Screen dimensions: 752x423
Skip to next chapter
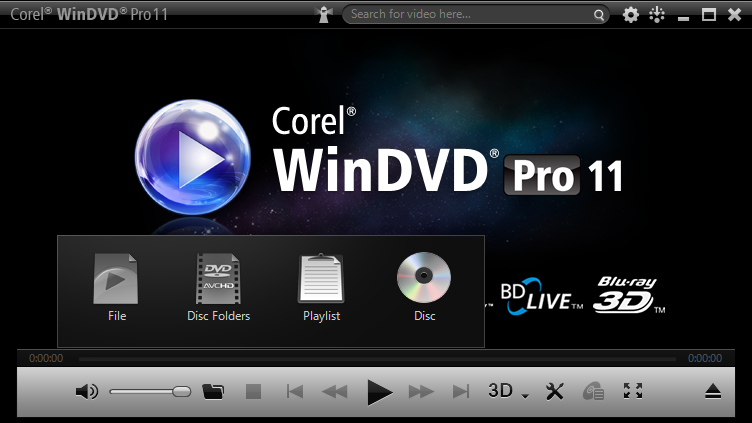(x=461, y=392)
